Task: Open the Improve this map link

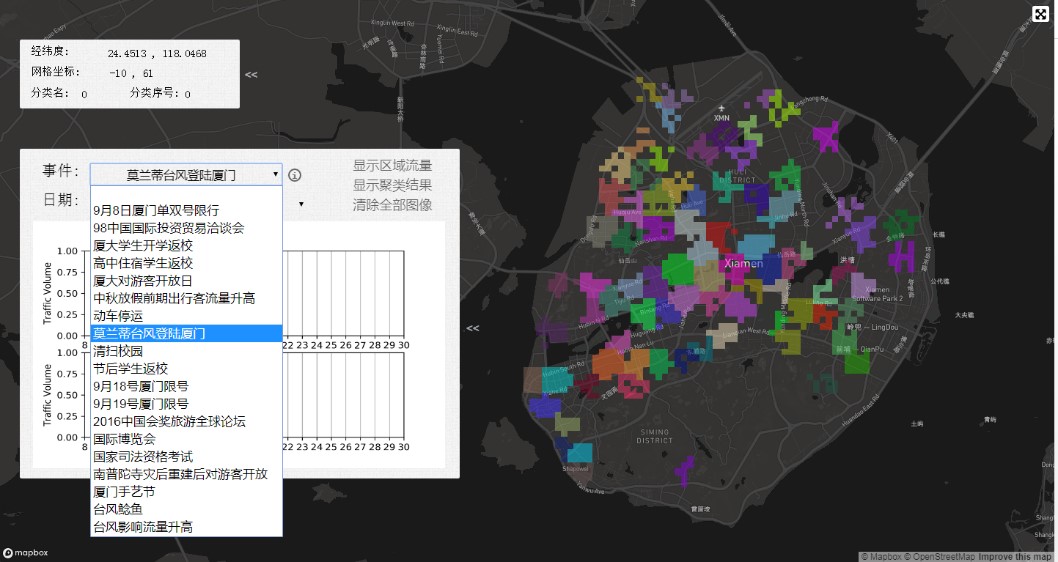Action: 1015,556
